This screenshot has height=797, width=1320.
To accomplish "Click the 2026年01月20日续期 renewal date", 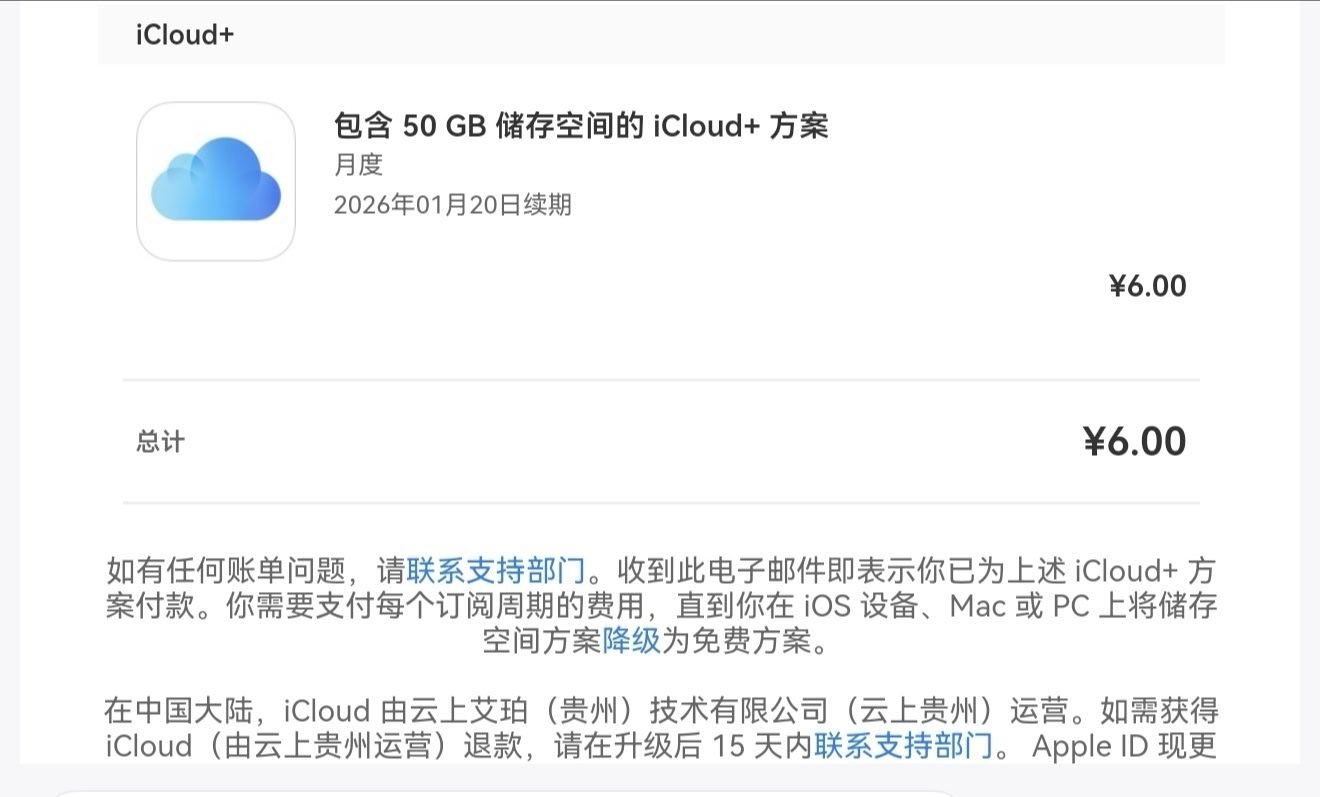I will (453, 205).
